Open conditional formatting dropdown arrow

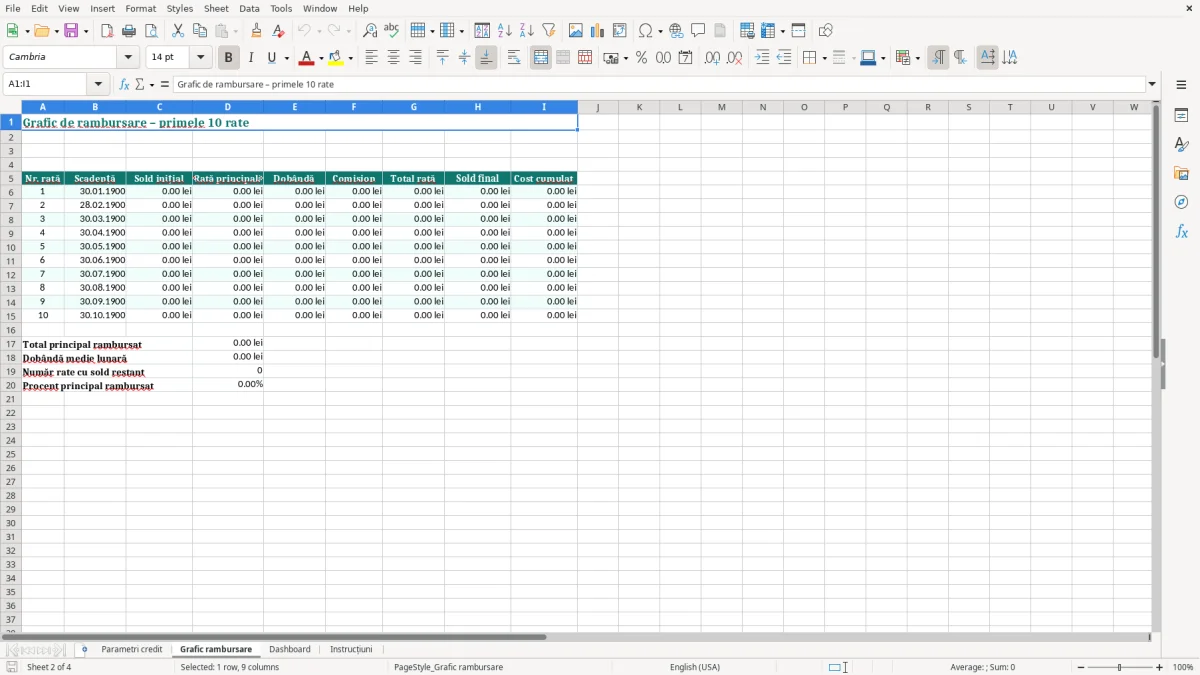click(917, 58)
